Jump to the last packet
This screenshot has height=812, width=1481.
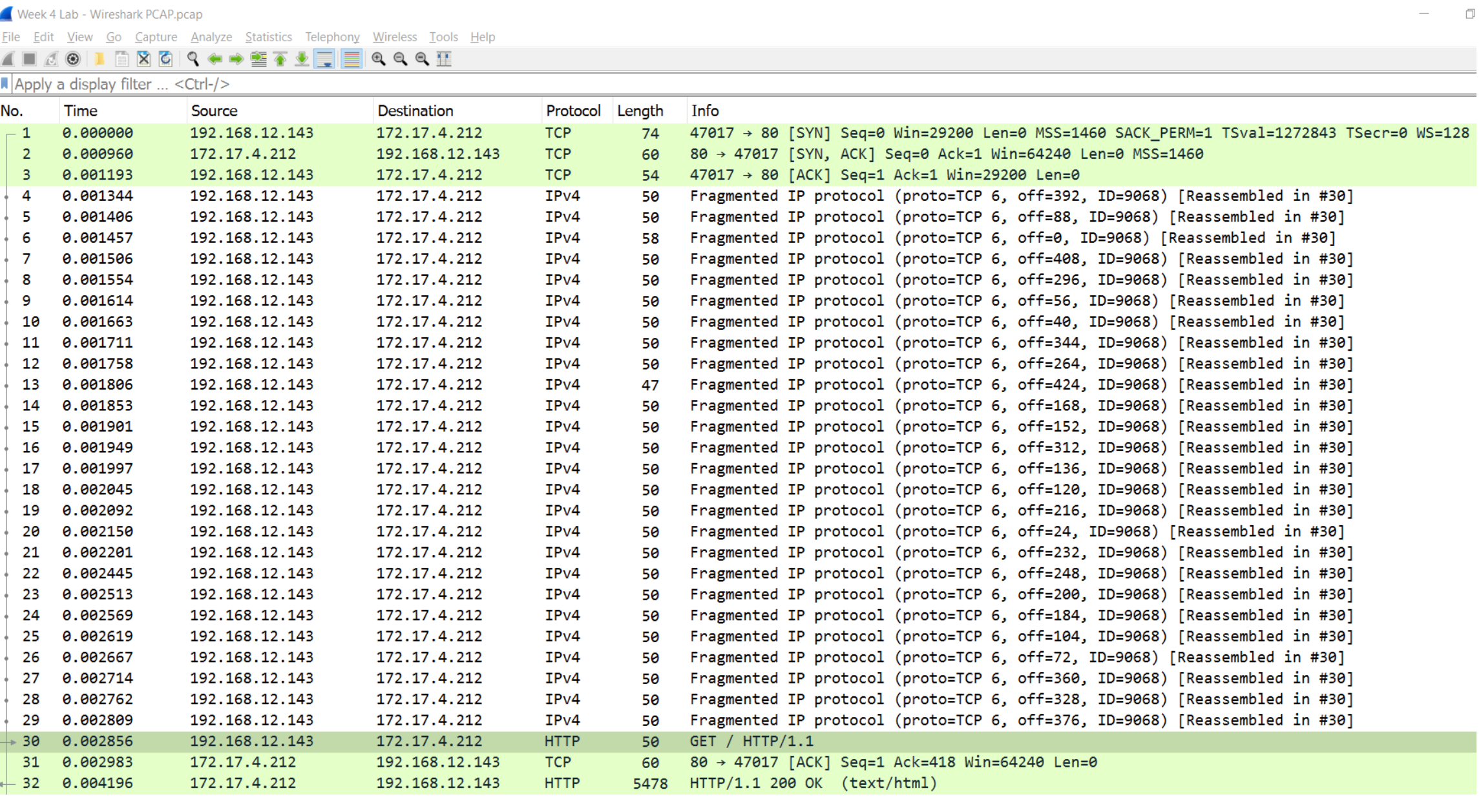(x=301, y=59)
